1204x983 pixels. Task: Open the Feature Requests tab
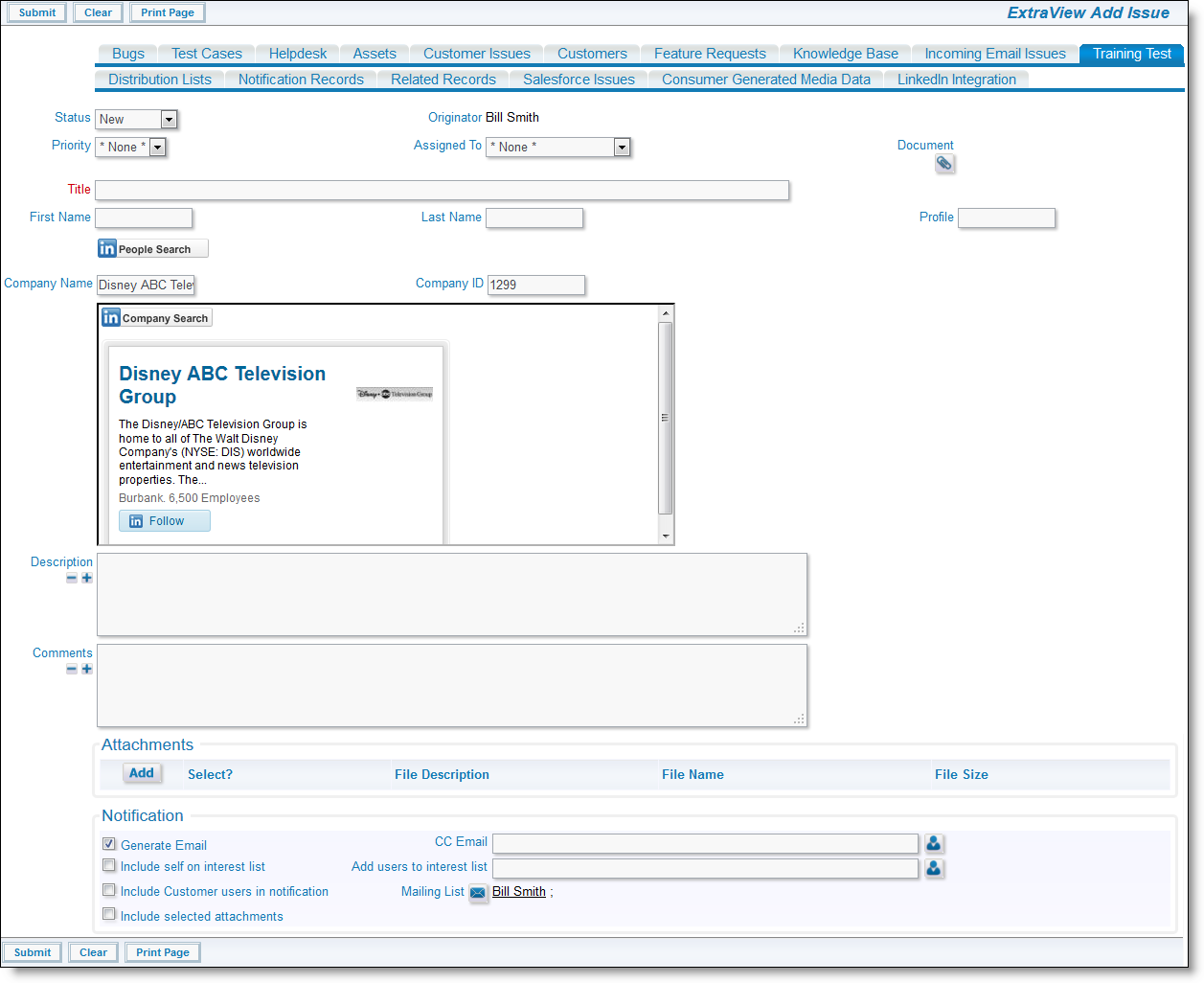pyautogui.click(x=710, y=54)
